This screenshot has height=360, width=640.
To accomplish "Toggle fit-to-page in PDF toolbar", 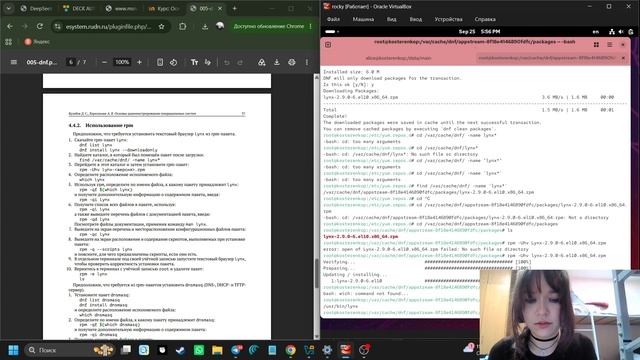I will 160,62.
